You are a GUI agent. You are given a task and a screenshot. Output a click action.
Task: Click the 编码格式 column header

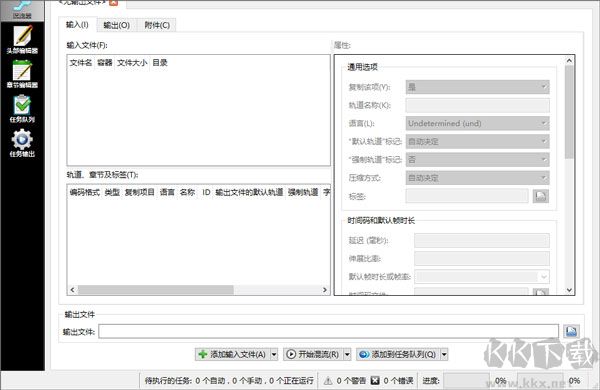[85, 192]
